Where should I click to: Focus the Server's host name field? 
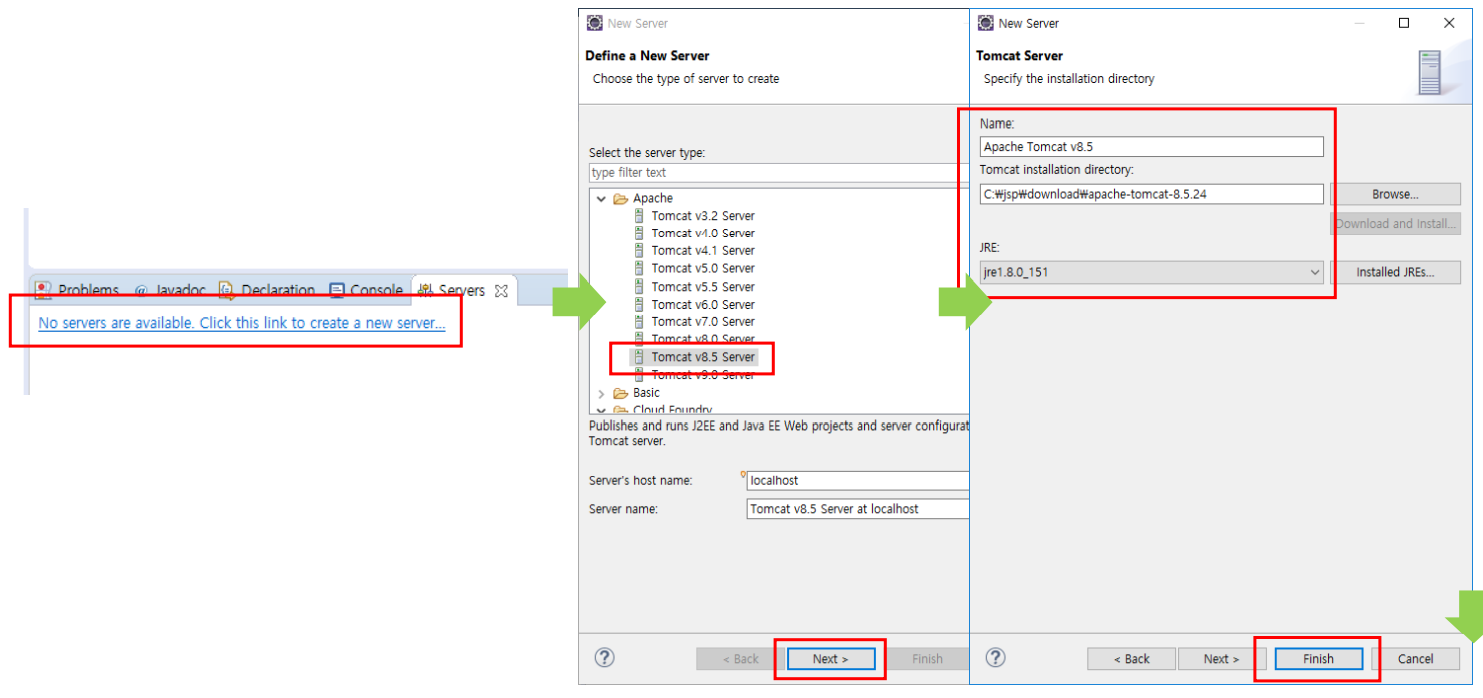coord(858,481)
